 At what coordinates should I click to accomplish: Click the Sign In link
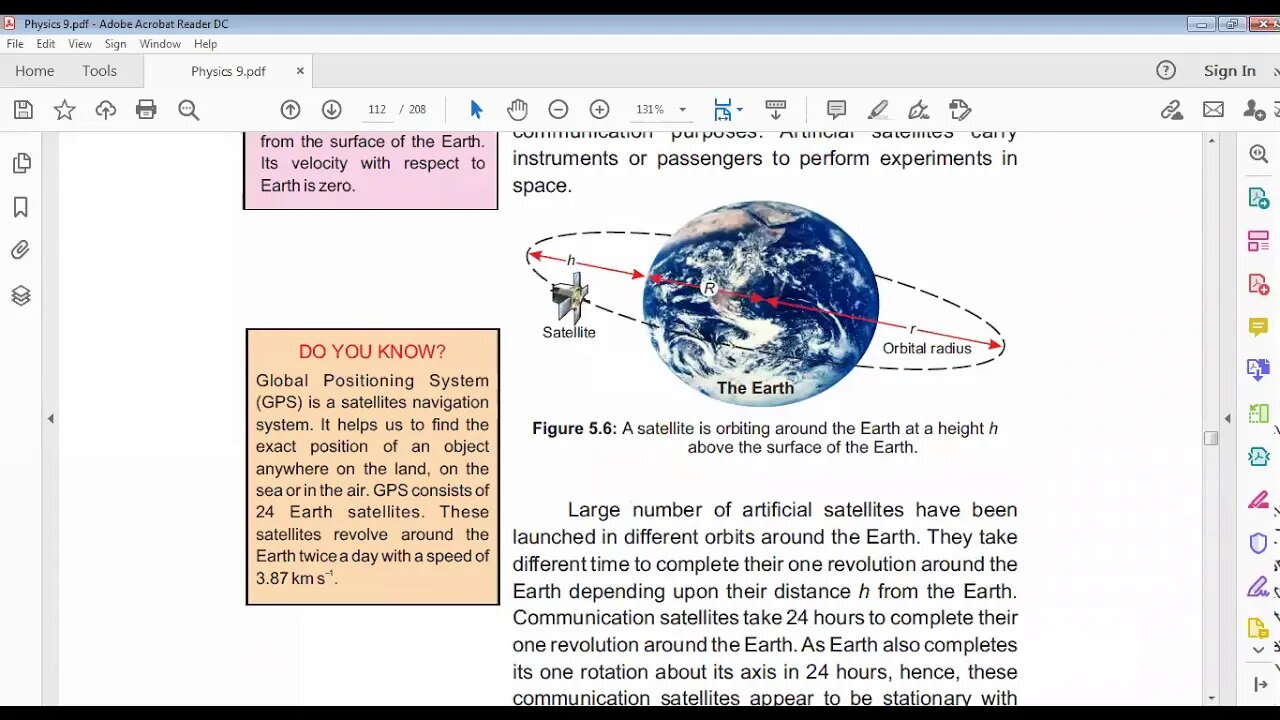pos(1229,70)
